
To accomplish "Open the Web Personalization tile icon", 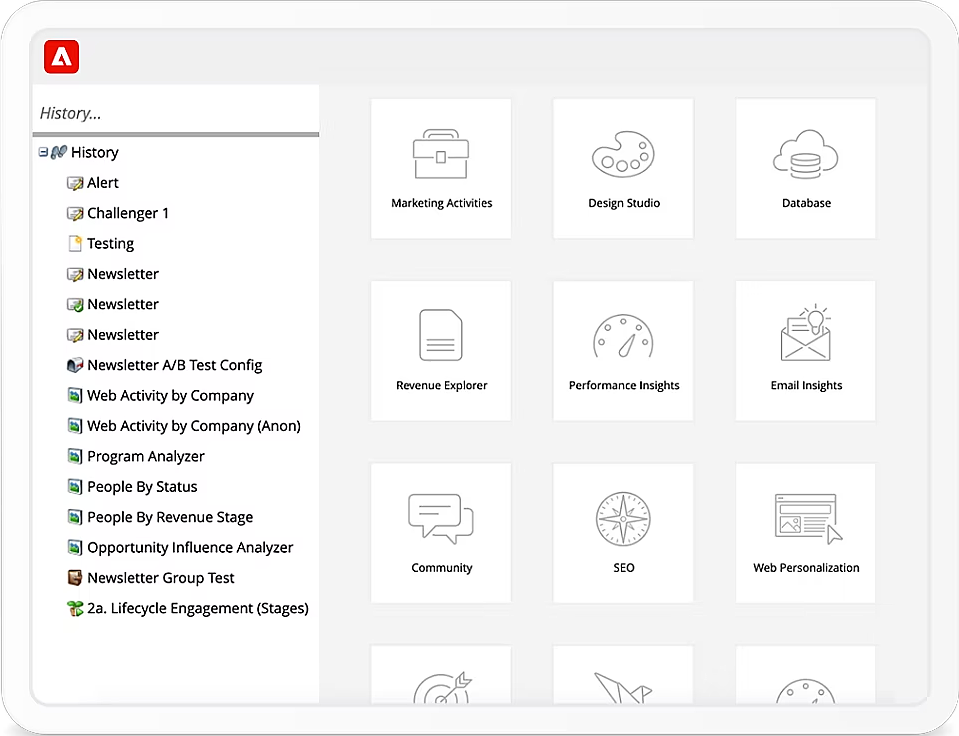I will click(x=808, y=518).
